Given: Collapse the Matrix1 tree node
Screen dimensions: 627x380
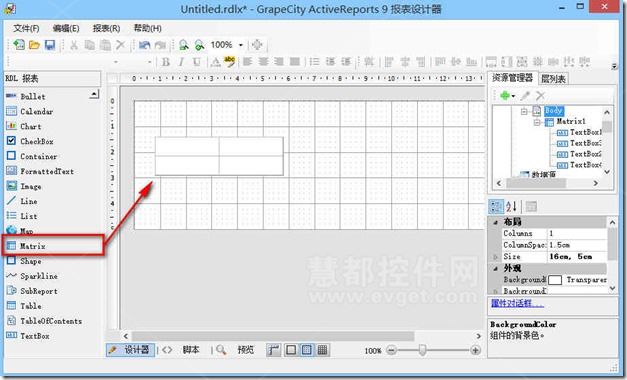Looking at the screenshot, I should (537, 122).
